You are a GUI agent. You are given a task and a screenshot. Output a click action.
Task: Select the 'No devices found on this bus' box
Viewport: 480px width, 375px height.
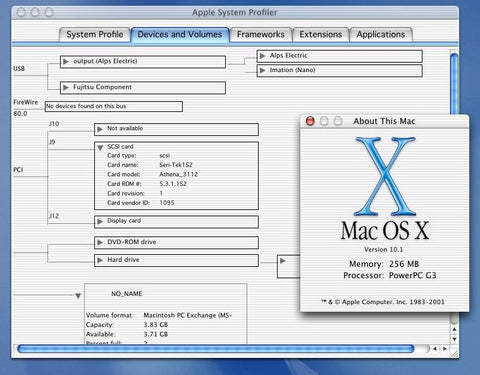(114, 106)
